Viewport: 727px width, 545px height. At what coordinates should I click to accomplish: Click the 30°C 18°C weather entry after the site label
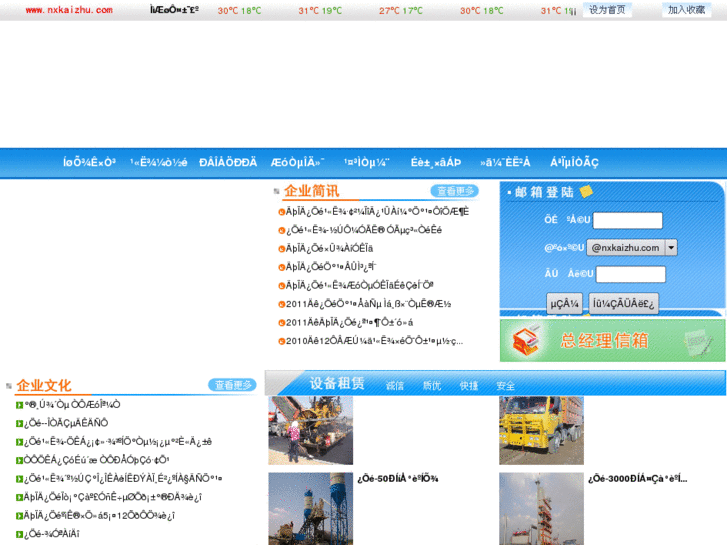(x=240, y=11)
